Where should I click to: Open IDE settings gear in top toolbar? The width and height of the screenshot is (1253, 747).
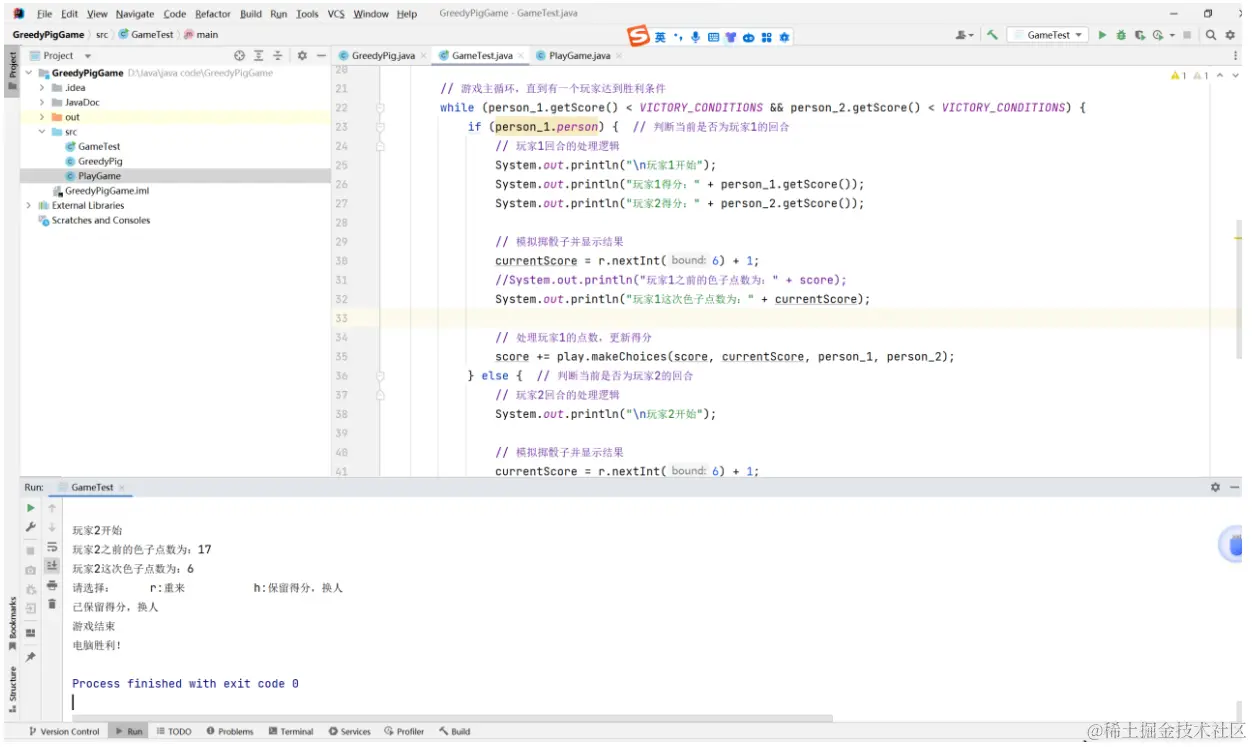[x=1231, y=35]
